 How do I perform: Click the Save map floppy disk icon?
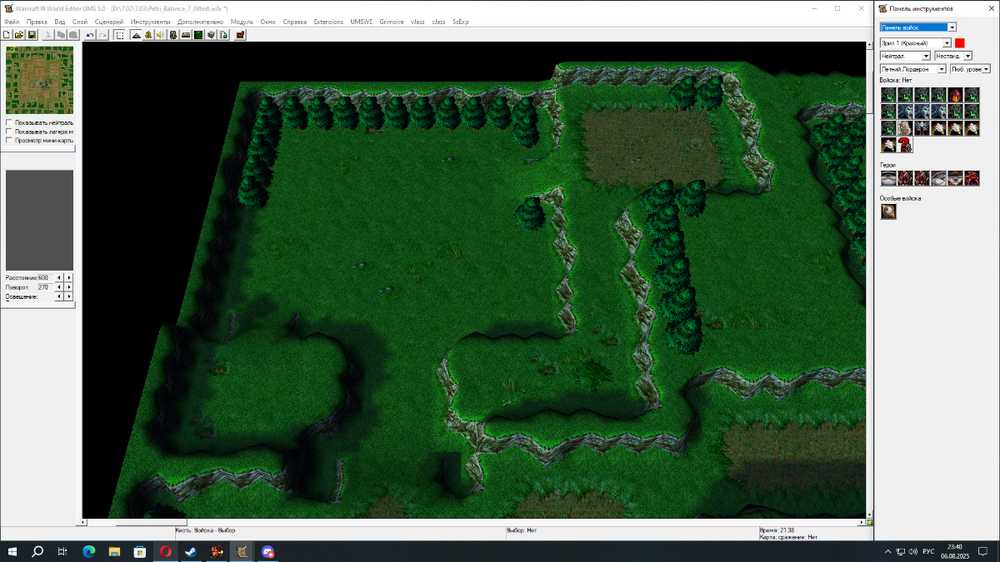[x=32, y=35]
